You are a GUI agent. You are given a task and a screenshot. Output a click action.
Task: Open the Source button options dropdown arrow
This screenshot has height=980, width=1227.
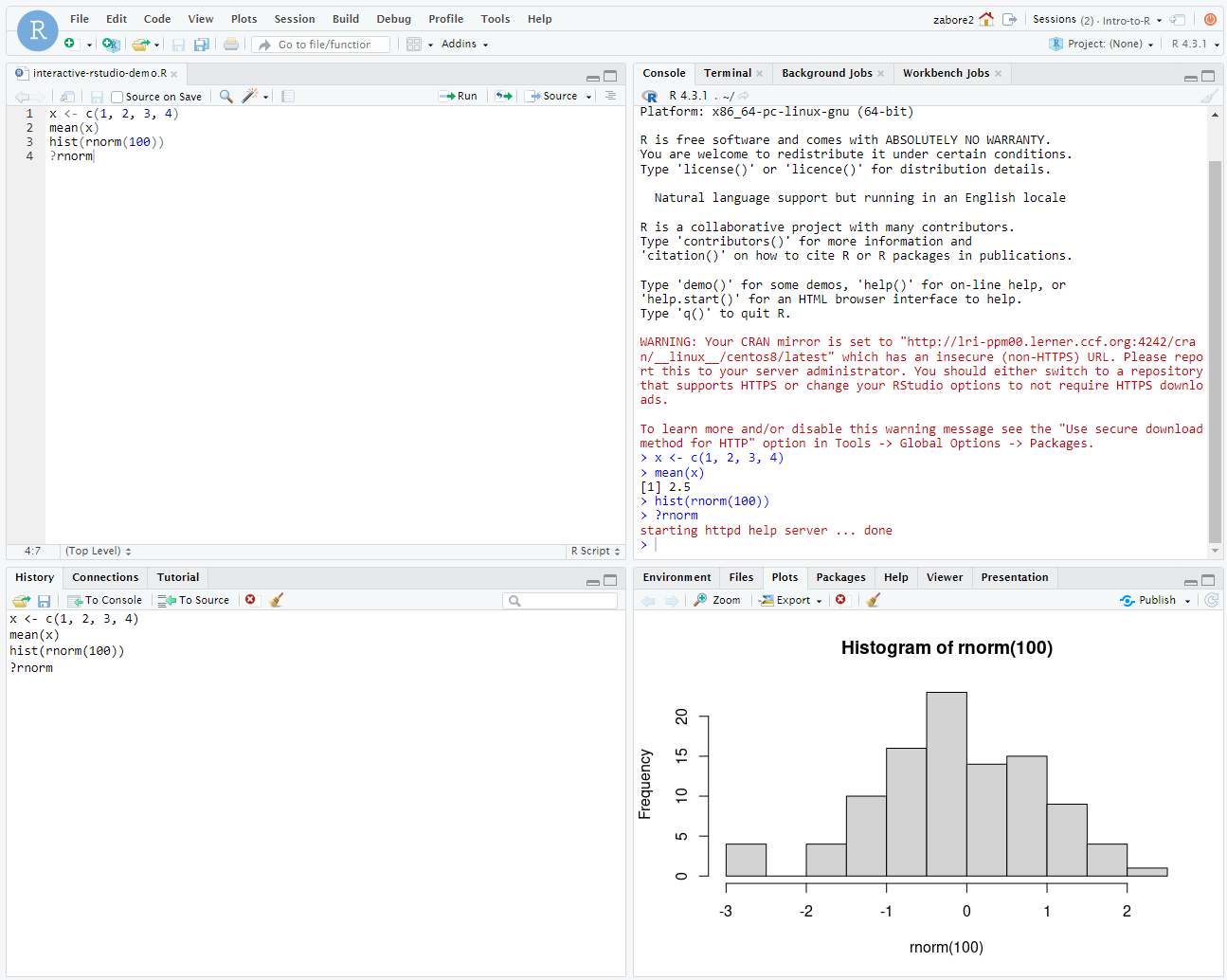tap(588, 97)
